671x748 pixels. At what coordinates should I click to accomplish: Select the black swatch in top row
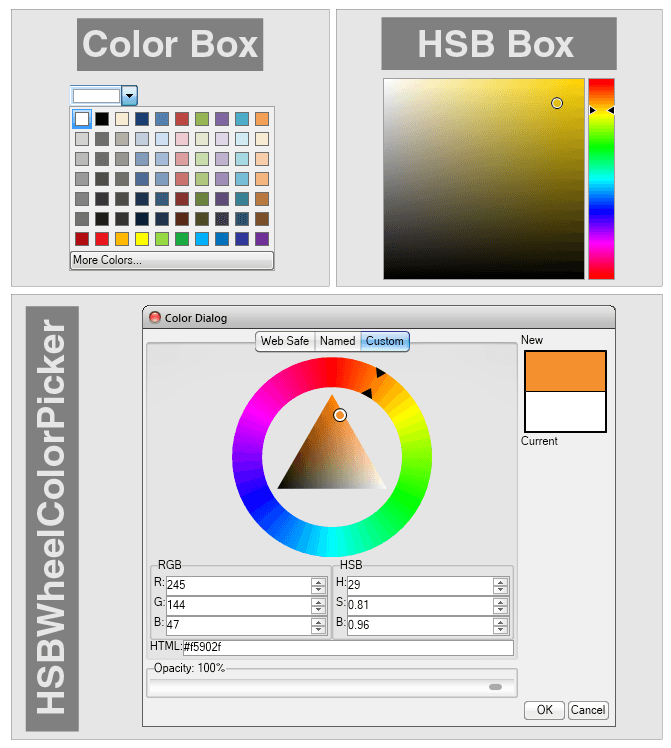(x=101, y=119)
